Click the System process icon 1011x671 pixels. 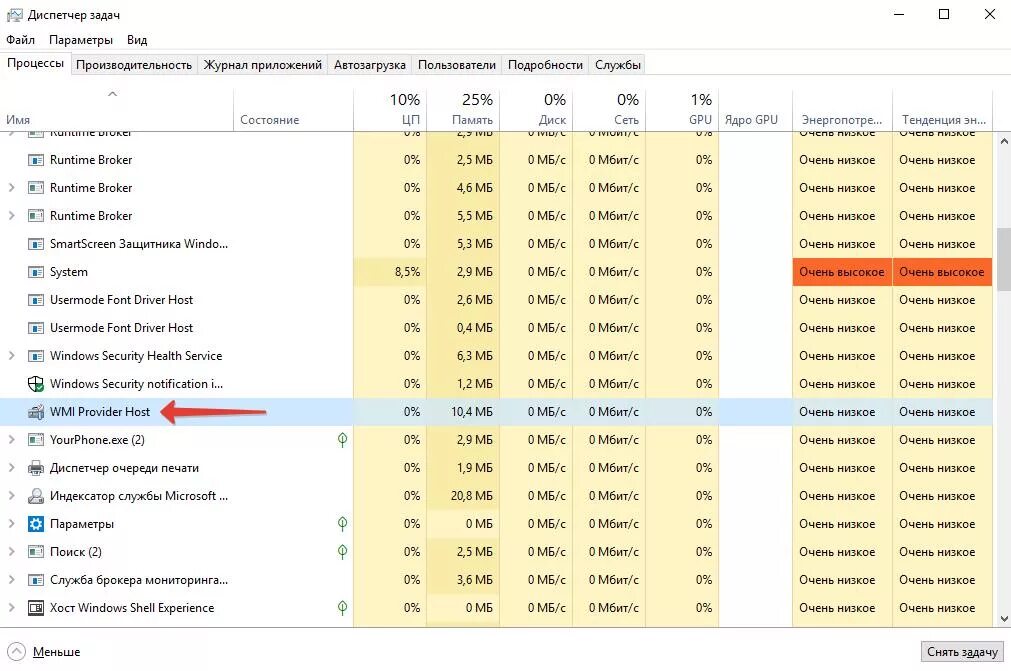36,272
